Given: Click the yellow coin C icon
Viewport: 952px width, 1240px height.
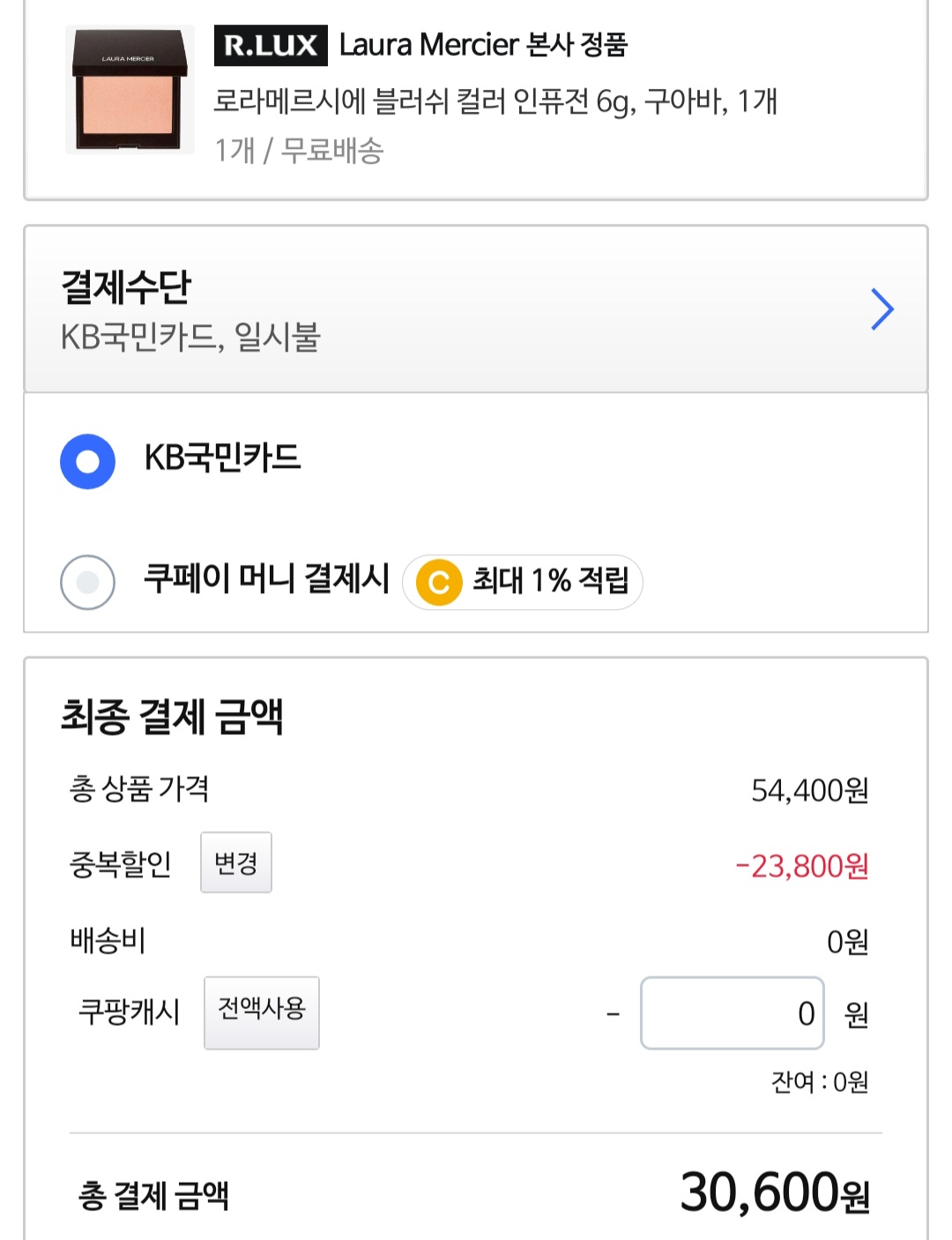Looking at the screenshot, I should click(x=439, y=583).
